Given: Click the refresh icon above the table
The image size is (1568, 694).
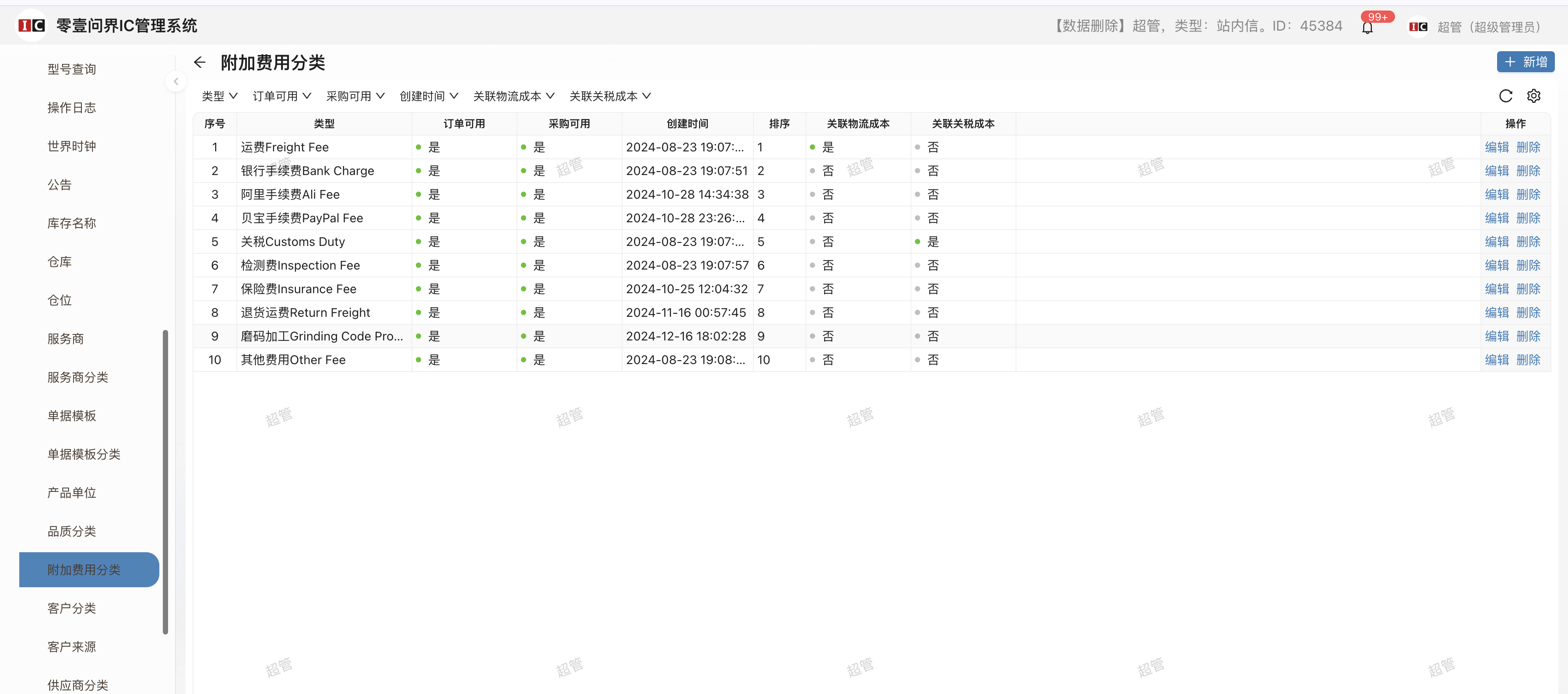Looking at the screenshot, I should point(1505,96).
